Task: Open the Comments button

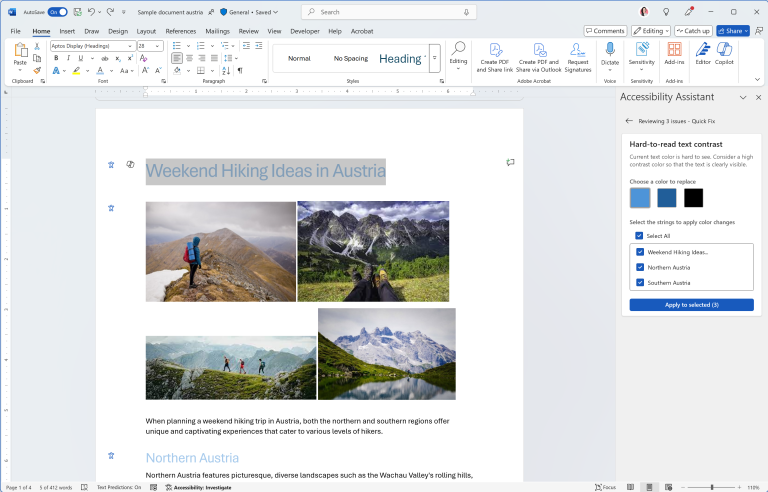Action: [x=605, y=31]
